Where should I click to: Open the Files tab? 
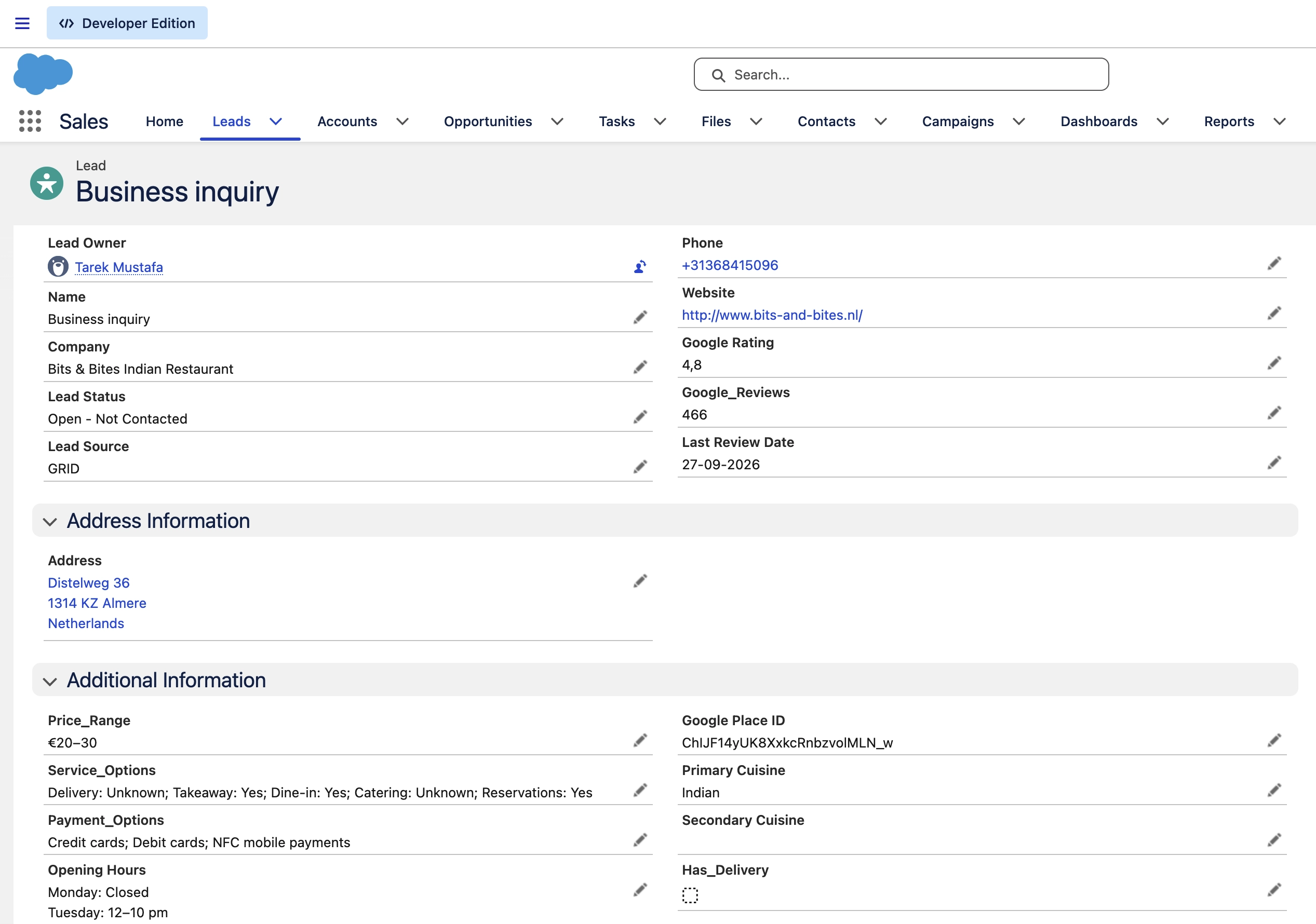click(717, 121)
